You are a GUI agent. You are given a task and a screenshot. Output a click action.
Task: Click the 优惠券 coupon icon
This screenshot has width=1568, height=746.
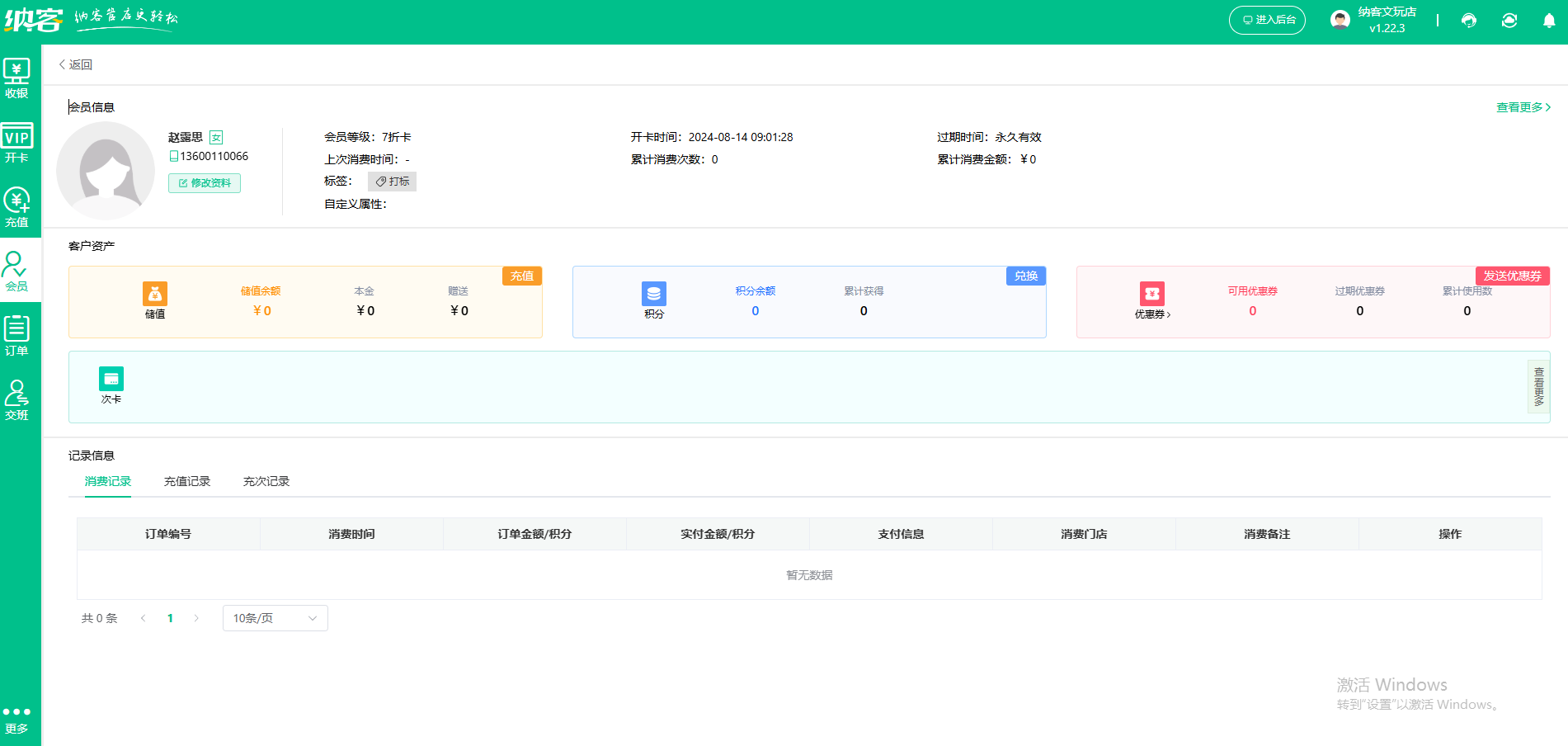pos(1151,295)
